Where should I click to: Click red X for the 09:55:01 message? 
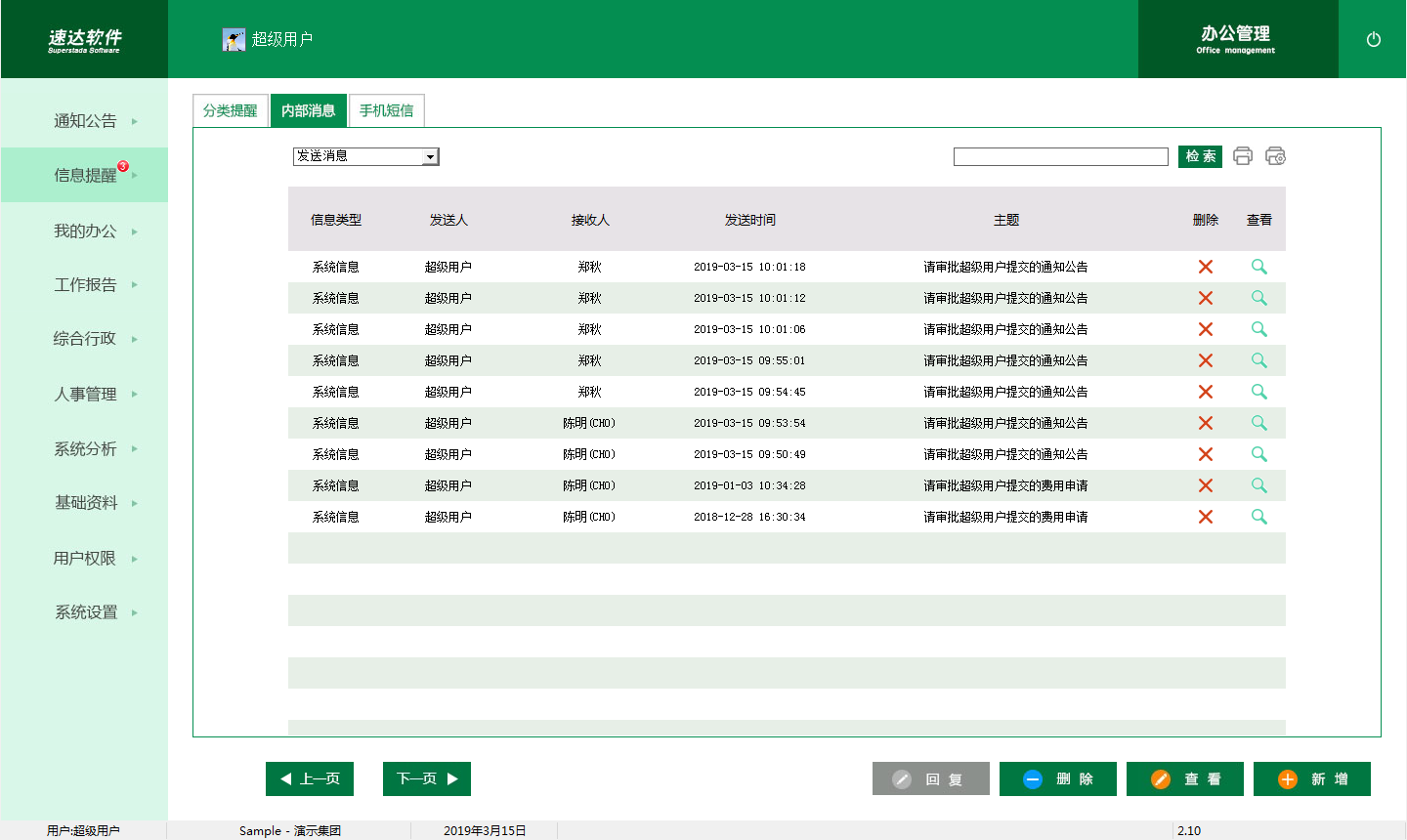pyautogui.click(x=1205, y=360)
